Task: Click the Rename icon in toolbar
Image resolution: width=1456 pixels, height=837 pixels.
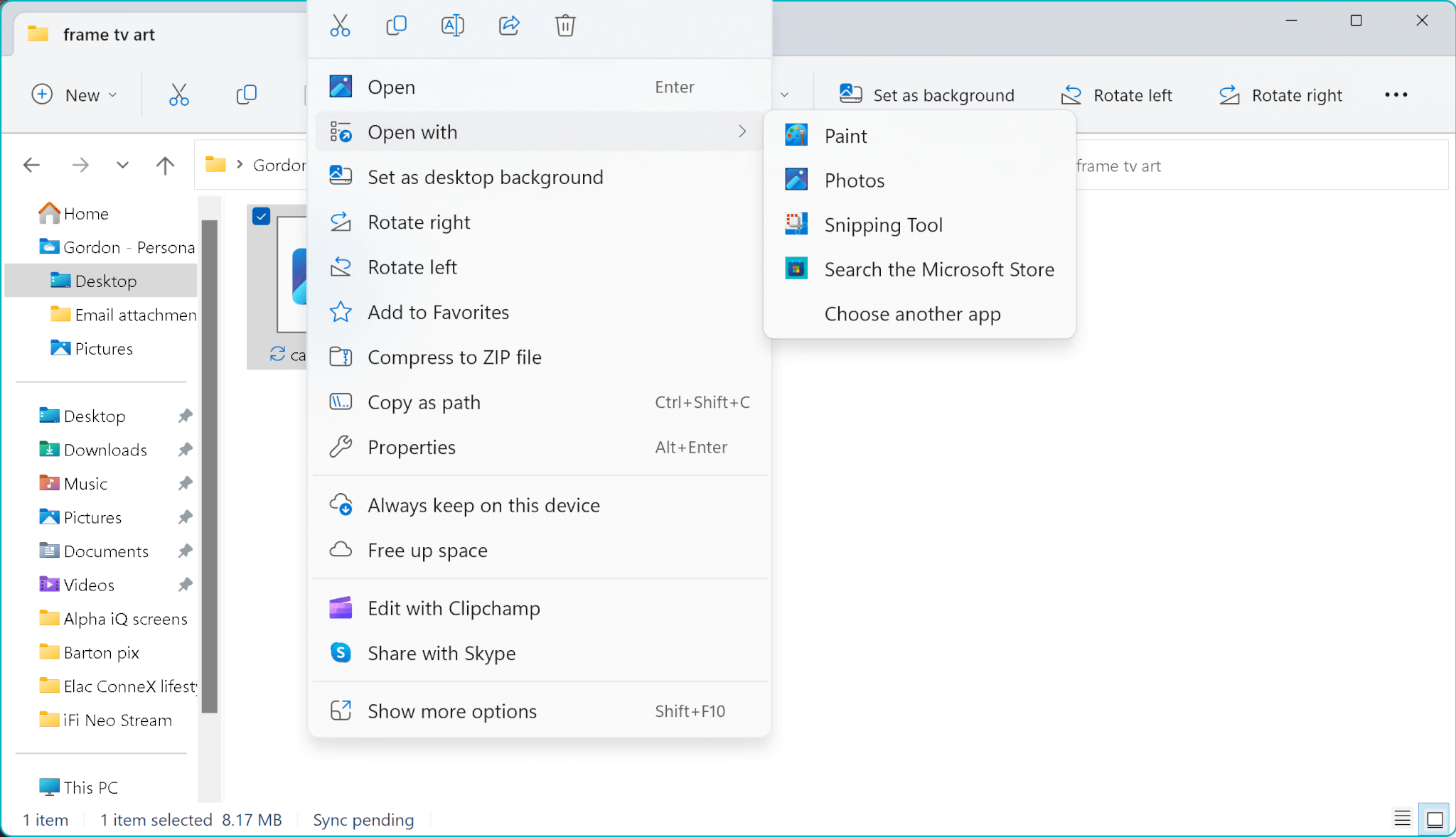Action: click(452, 26)
